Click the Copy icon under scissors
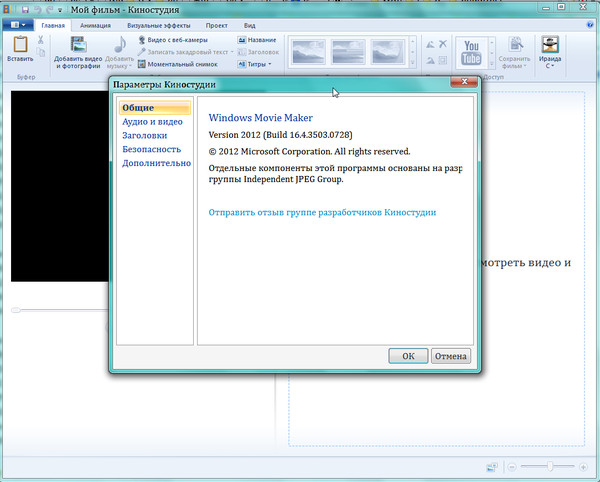The height and width of the screenshot is (482, 600). coord(41,52)
